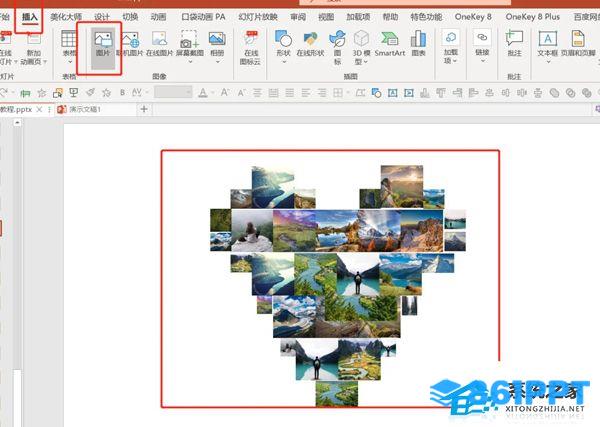Click scroll-up arrow in slide panel

(x=17, y=122)
